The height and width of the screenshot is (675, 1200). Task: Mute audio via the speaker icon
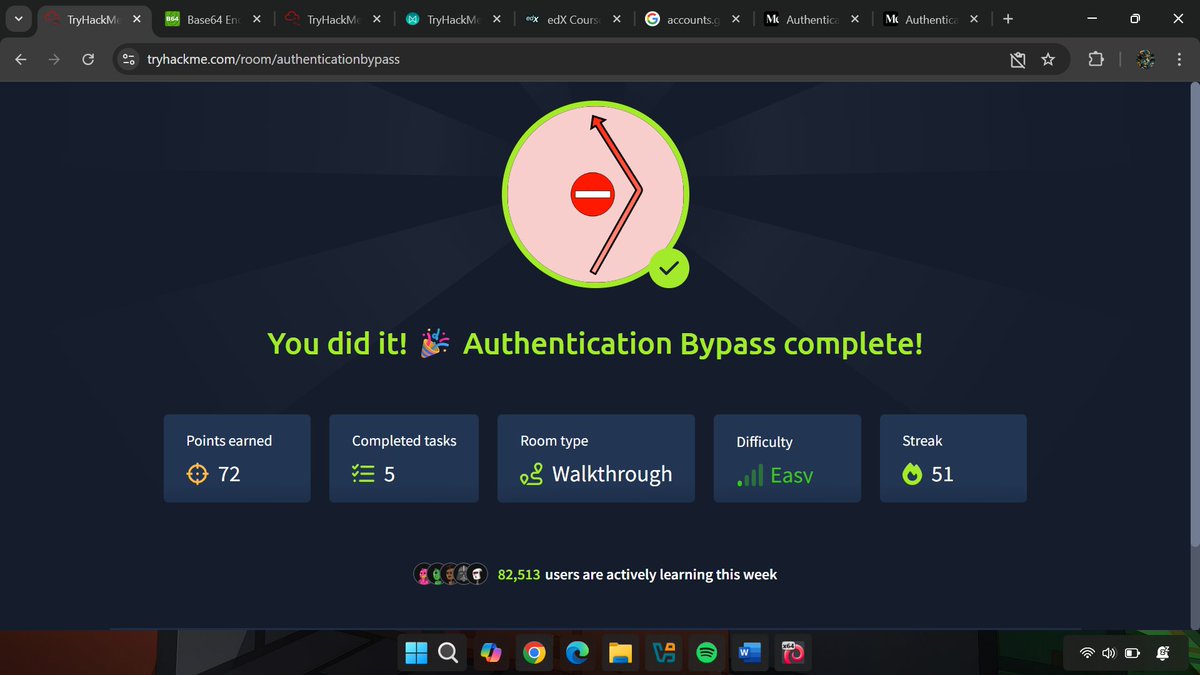coord(1108,652)
